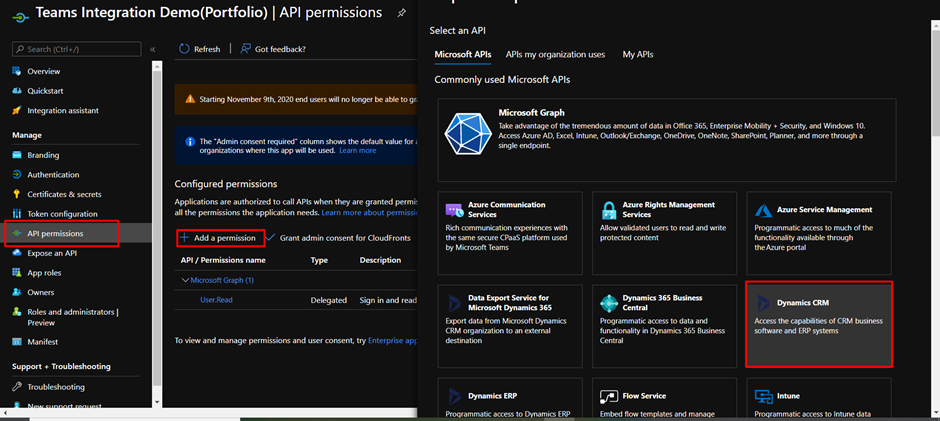The height and width of the screenshot is (421, 940).
Task: Select Dynamics 365 Business Central card
Action: [x=664, y=326]
